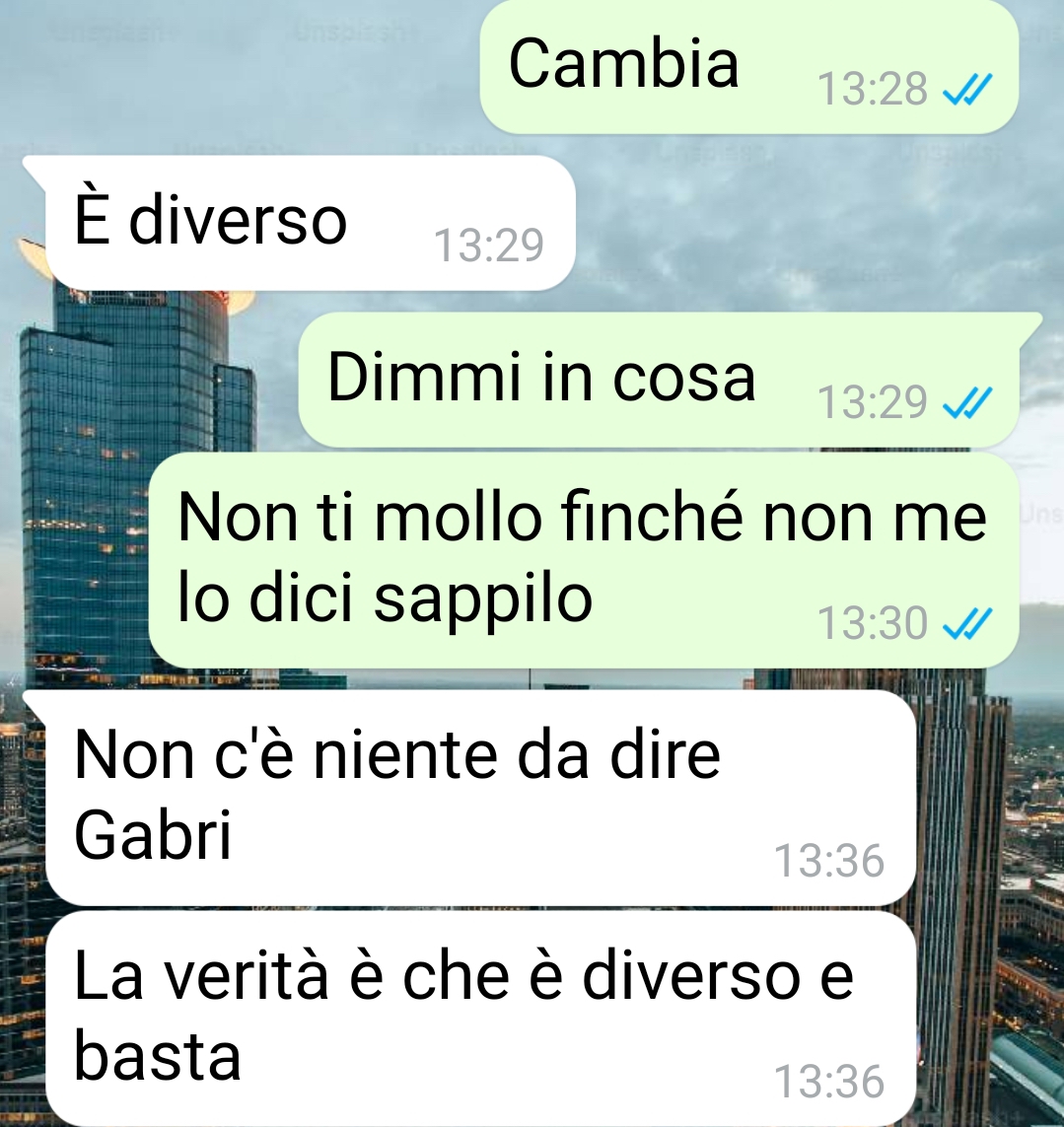Tap the 13:28 timestamp on the Cambia message

pyautogui.click(x=872, y=89)
